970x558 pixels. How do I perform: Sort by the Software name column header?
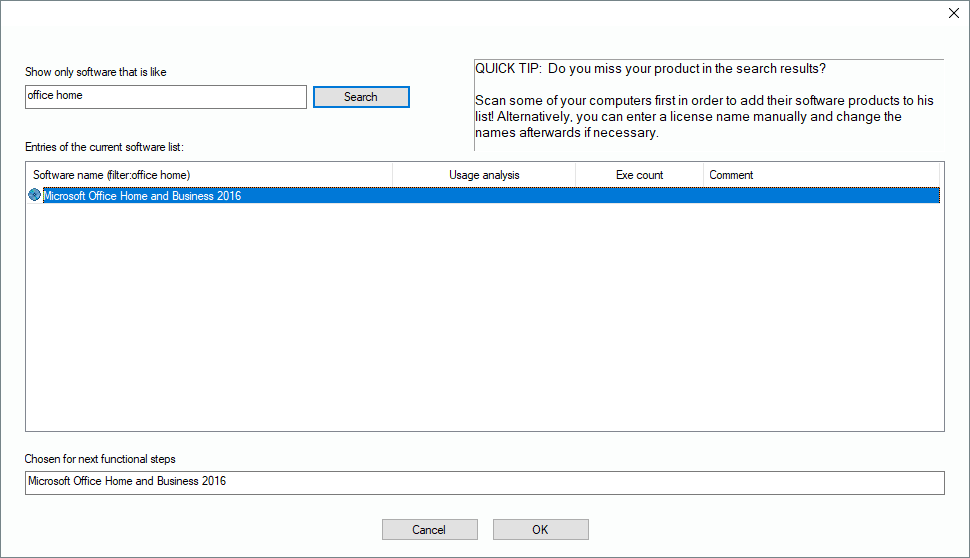(x=210, y=175)
